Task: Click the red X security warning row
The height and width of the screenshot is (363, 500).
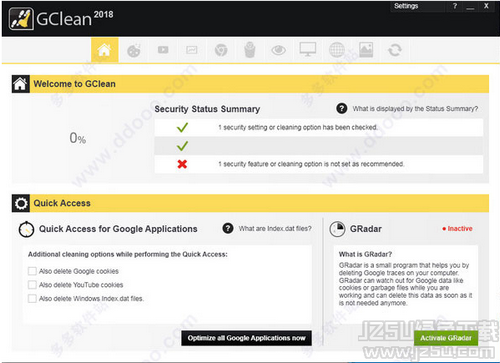Action: pyautogui.click(x=319, y=164)
